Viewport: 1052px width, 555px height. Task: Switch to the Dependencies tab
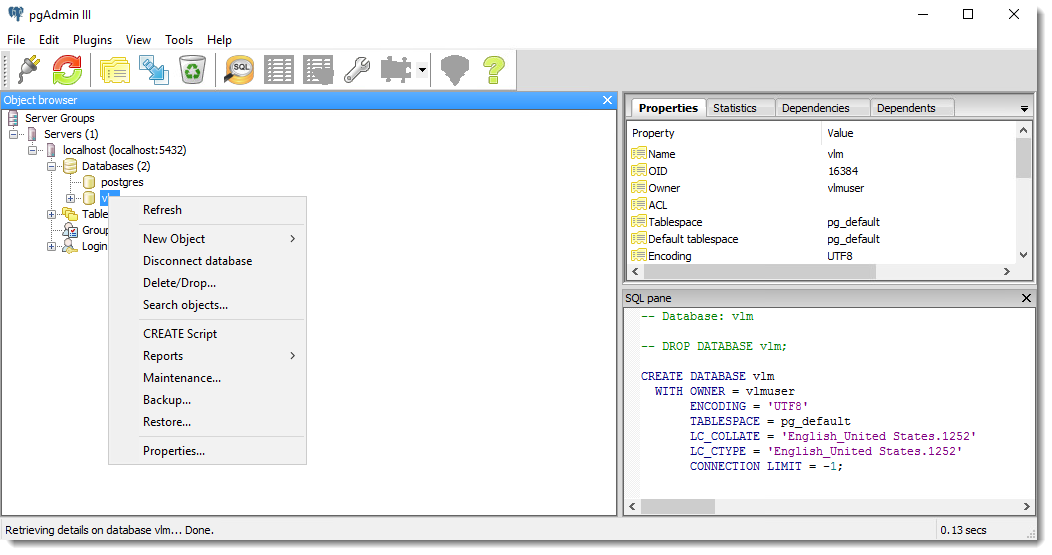pyautogui.click(x=822, y=108)
